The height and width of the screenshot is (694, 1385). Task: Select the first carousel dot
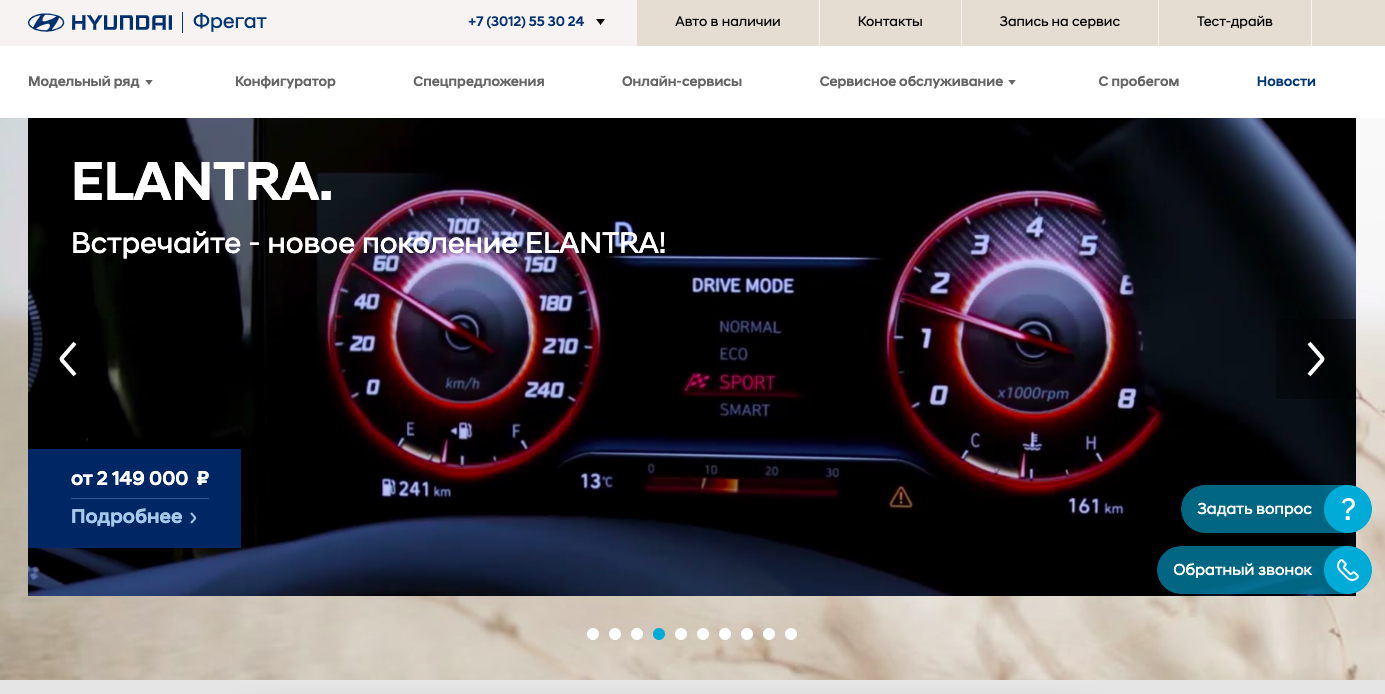pos(593,634)
